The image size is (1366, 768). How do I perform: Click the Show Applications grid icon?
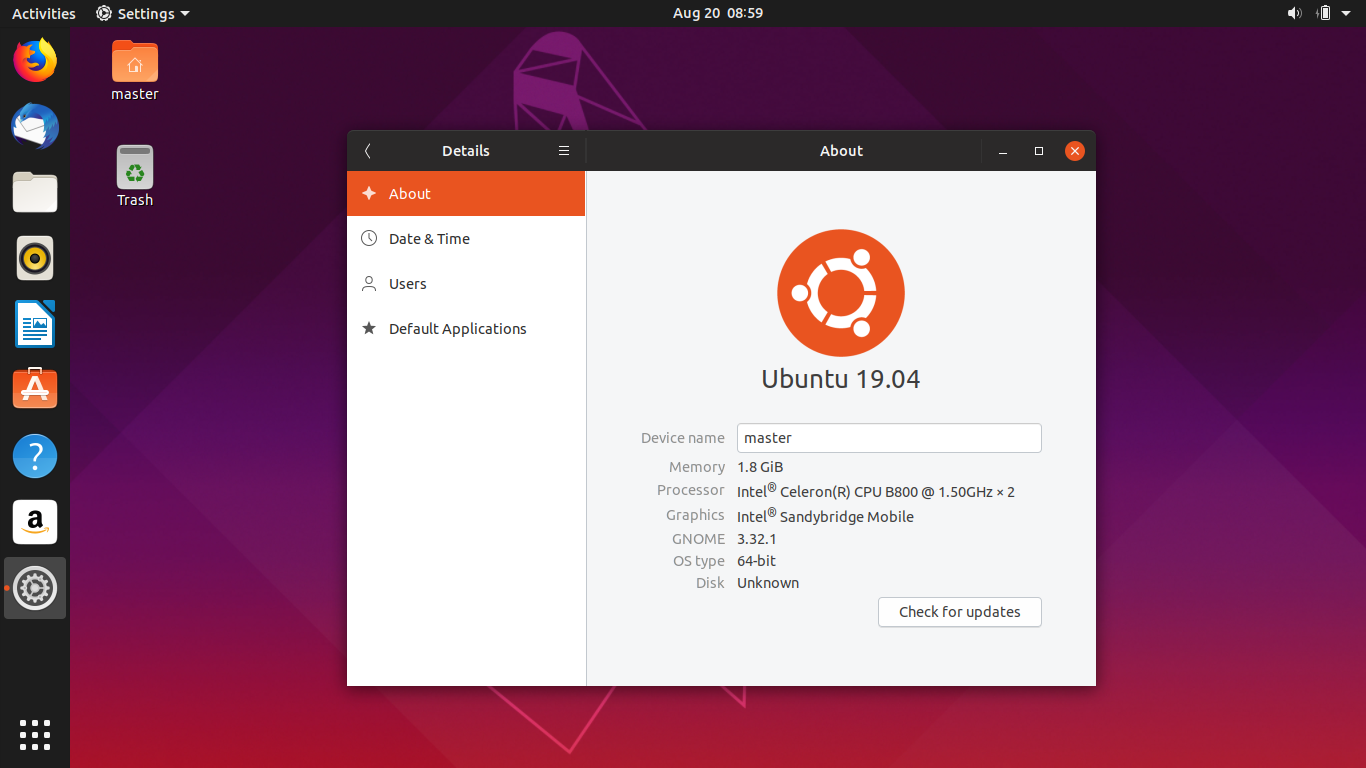coord(34,735)
